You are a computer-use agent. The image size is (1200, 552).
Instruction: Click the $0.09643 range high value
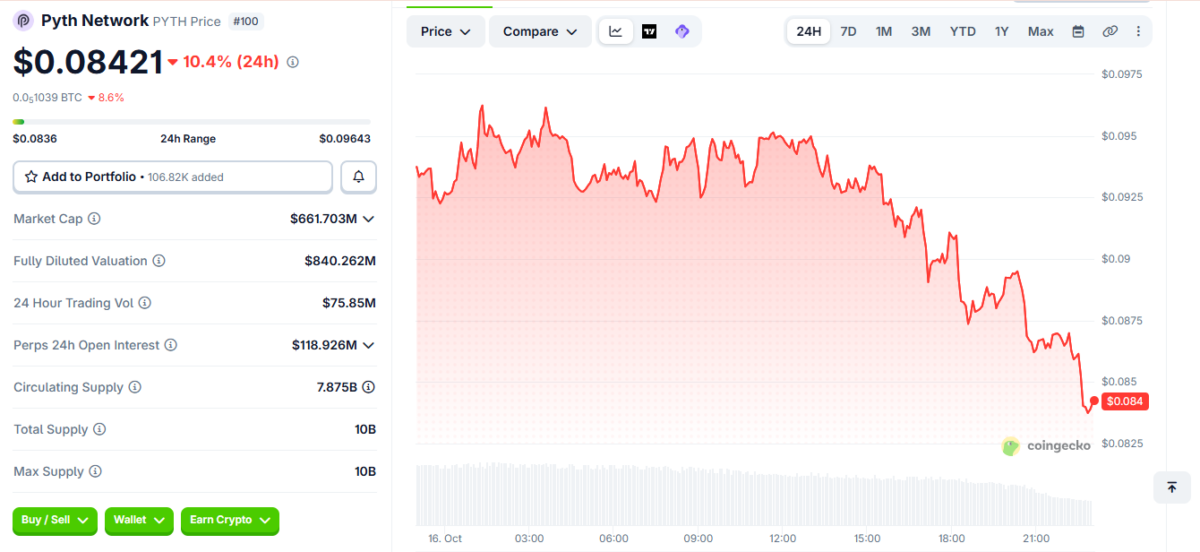click(345, 139)
